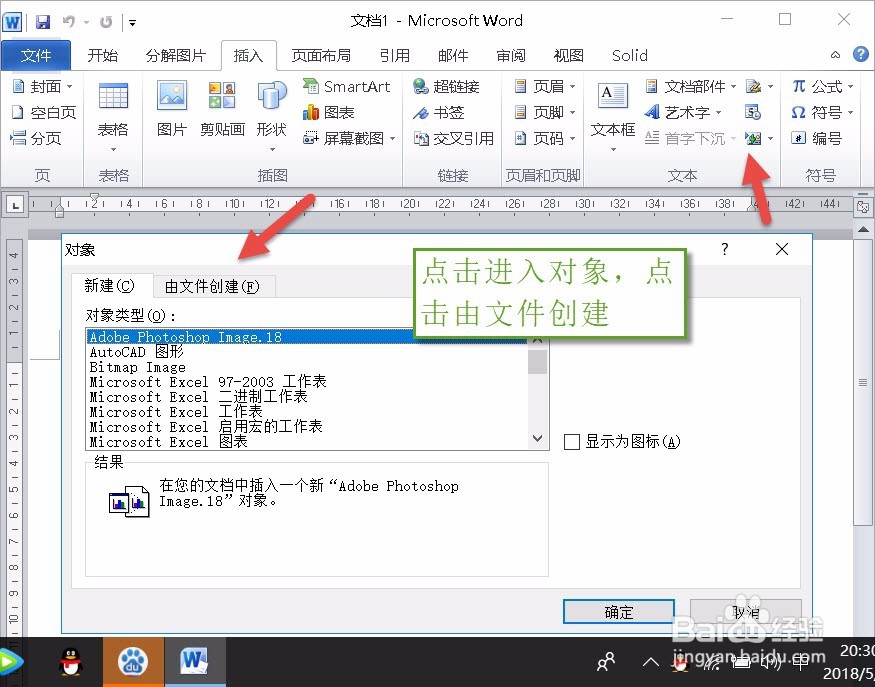Click the document vertical scrollbar up arrow
The height and width of the screenshot is (687, 875).
[x=863, y=229]
